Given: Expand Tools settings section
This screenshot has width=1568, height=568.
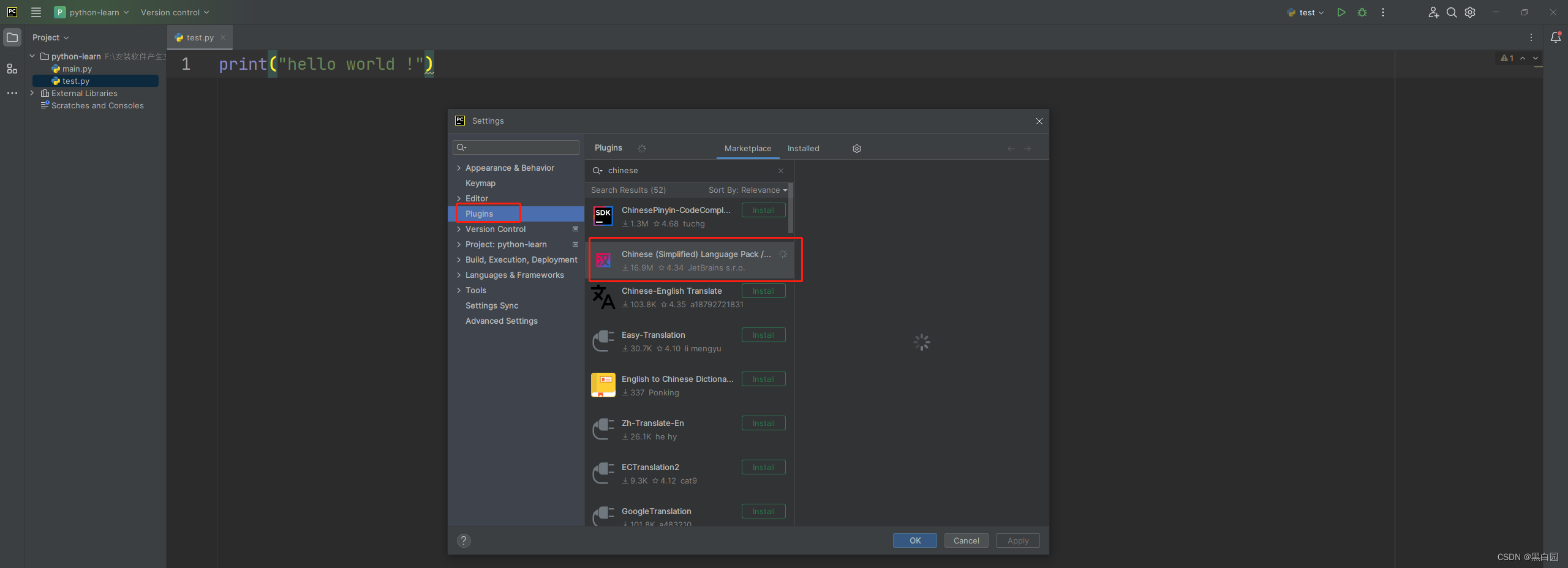Looking at the screenshot, I should click(x=459, y=290).
